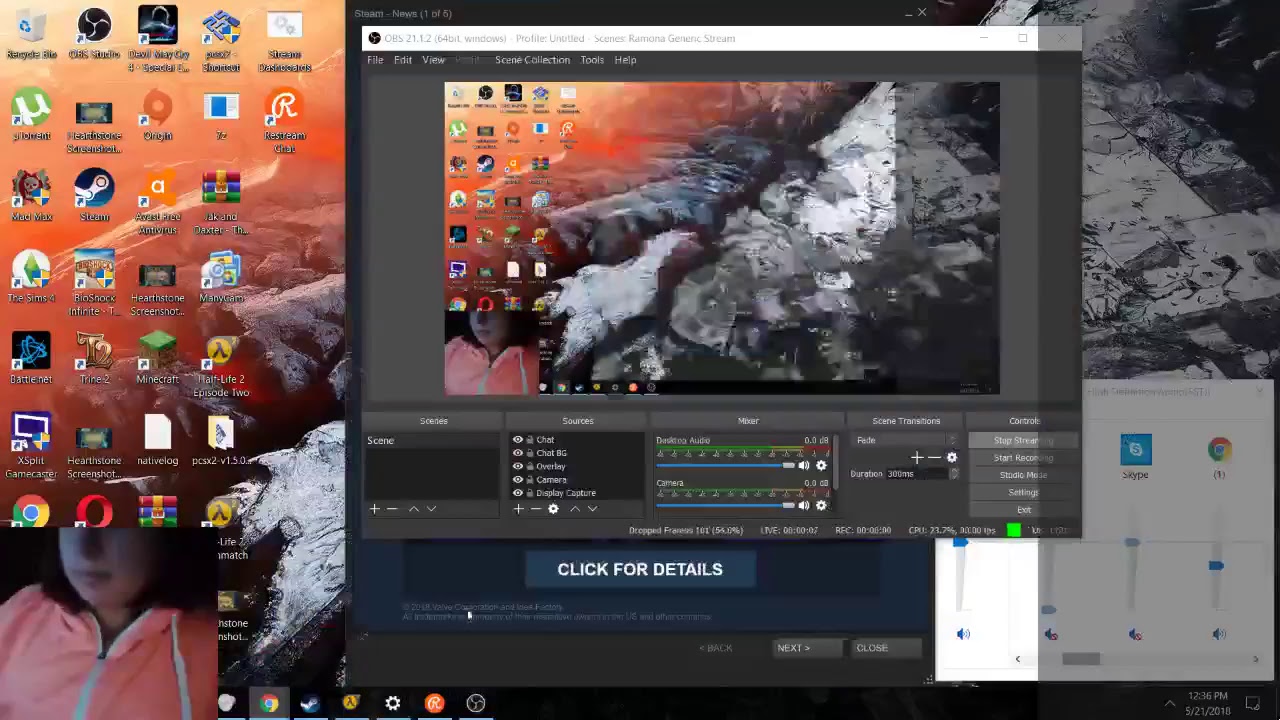Launch Battle.net desktop icon
The image size is (1280, 720).
pos(31,358)
